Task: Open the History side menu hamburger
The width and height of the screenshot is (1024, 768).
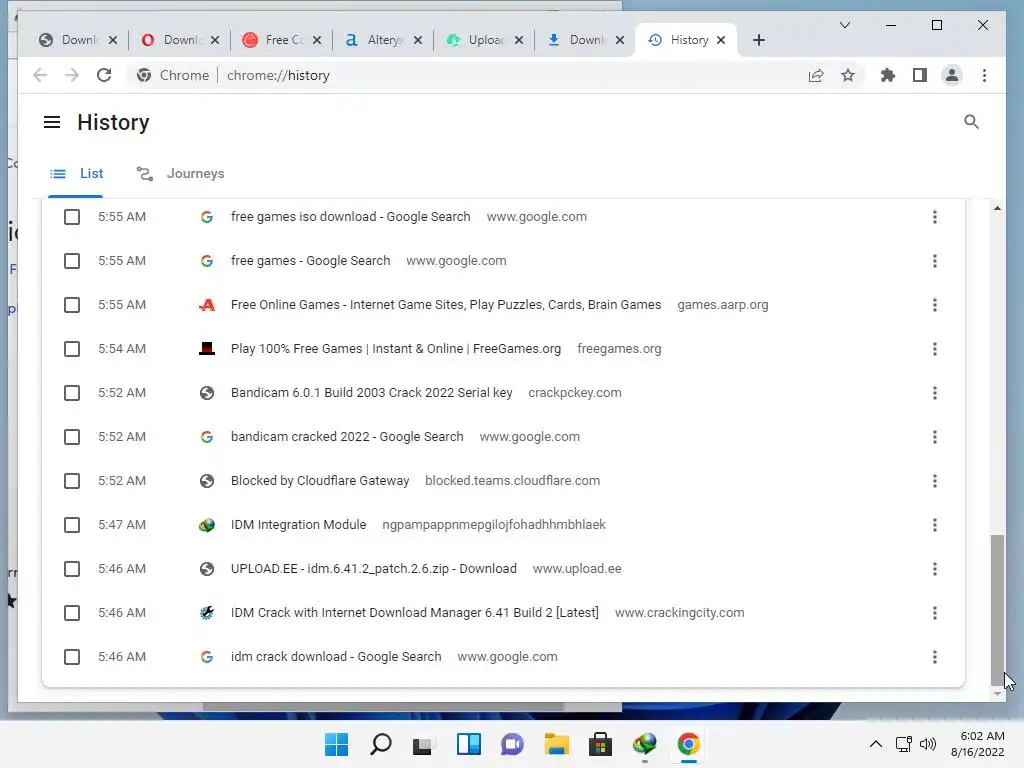Action: (x=52, y=122)
